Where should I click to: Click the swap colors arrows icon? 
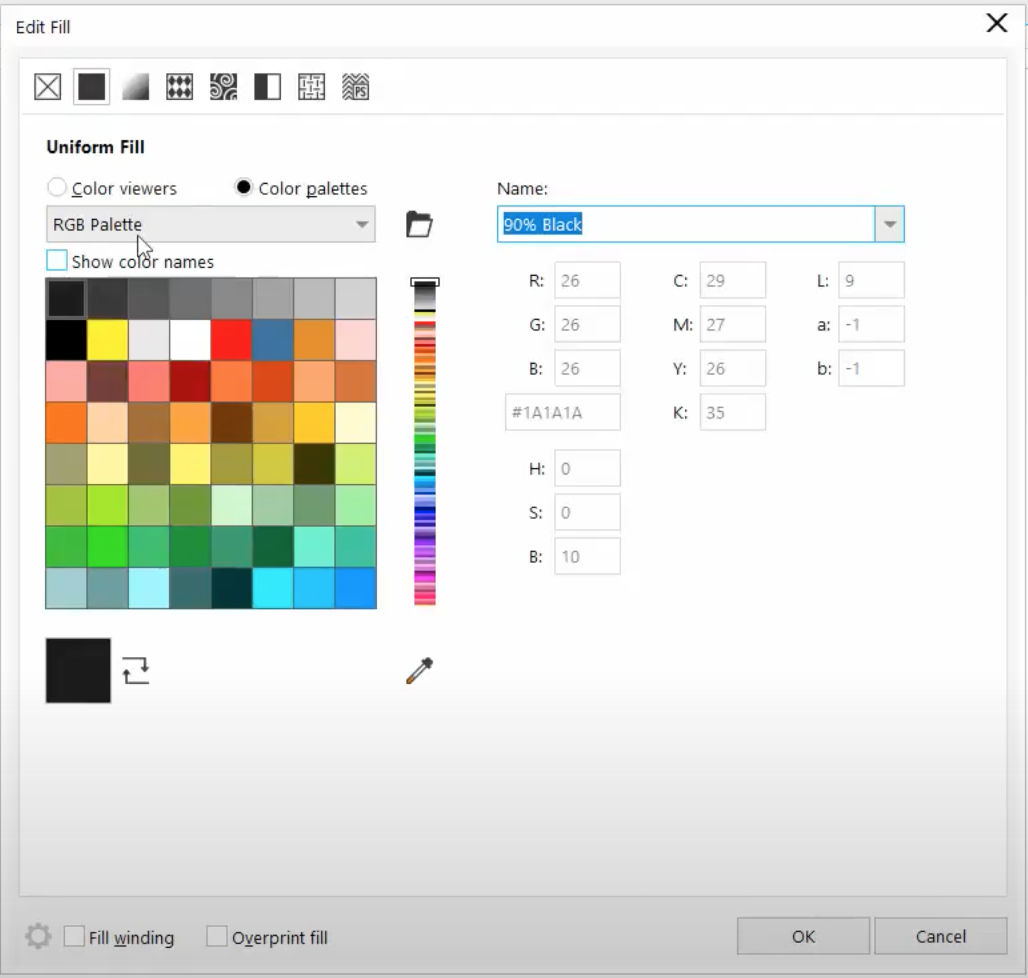pos(136,670)
